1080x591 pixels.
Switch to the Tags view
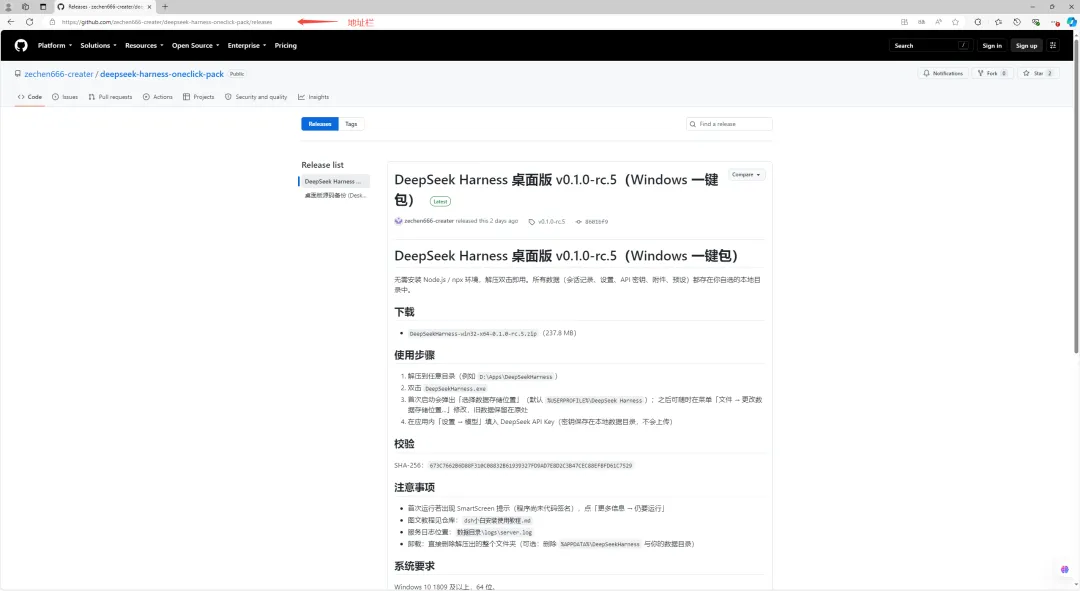[351, 124]
